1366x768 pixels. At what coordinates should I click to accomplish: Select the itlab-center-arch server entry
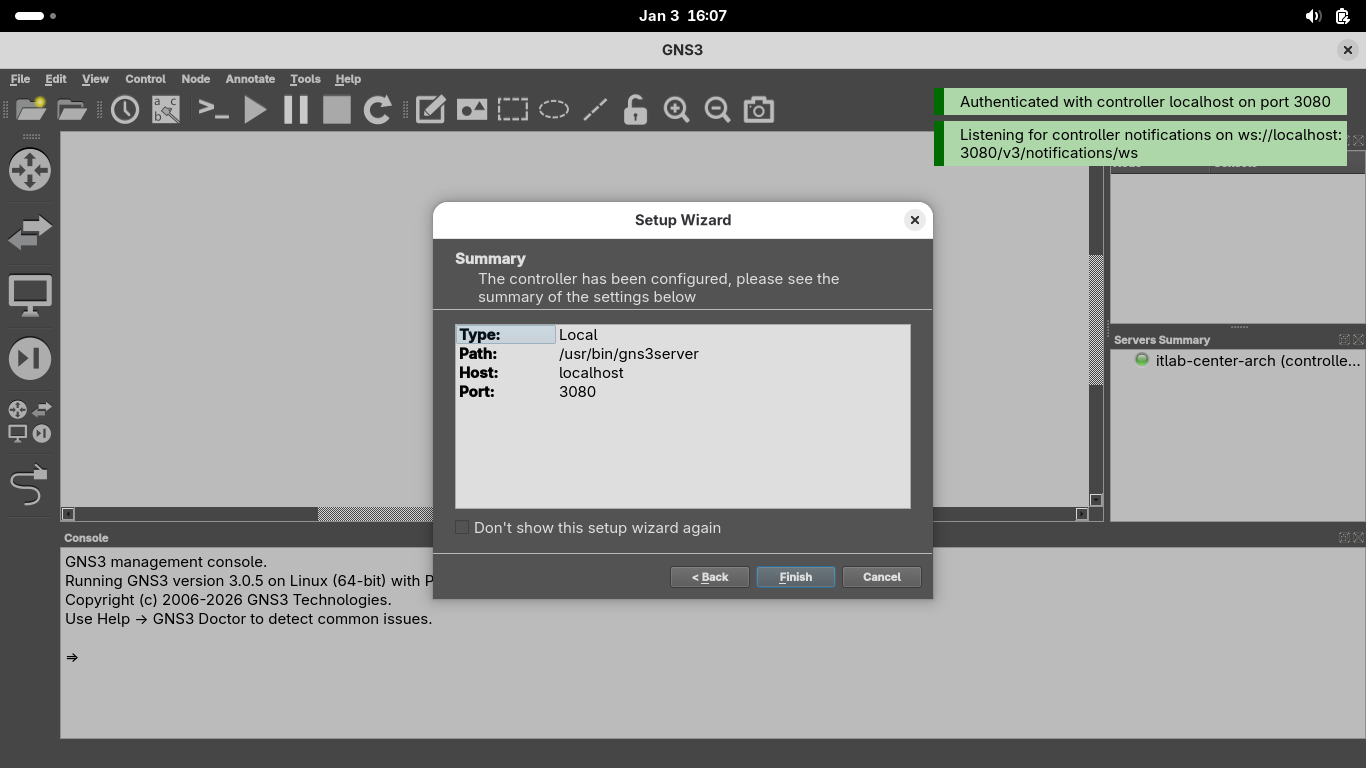tap(1256, 360)
